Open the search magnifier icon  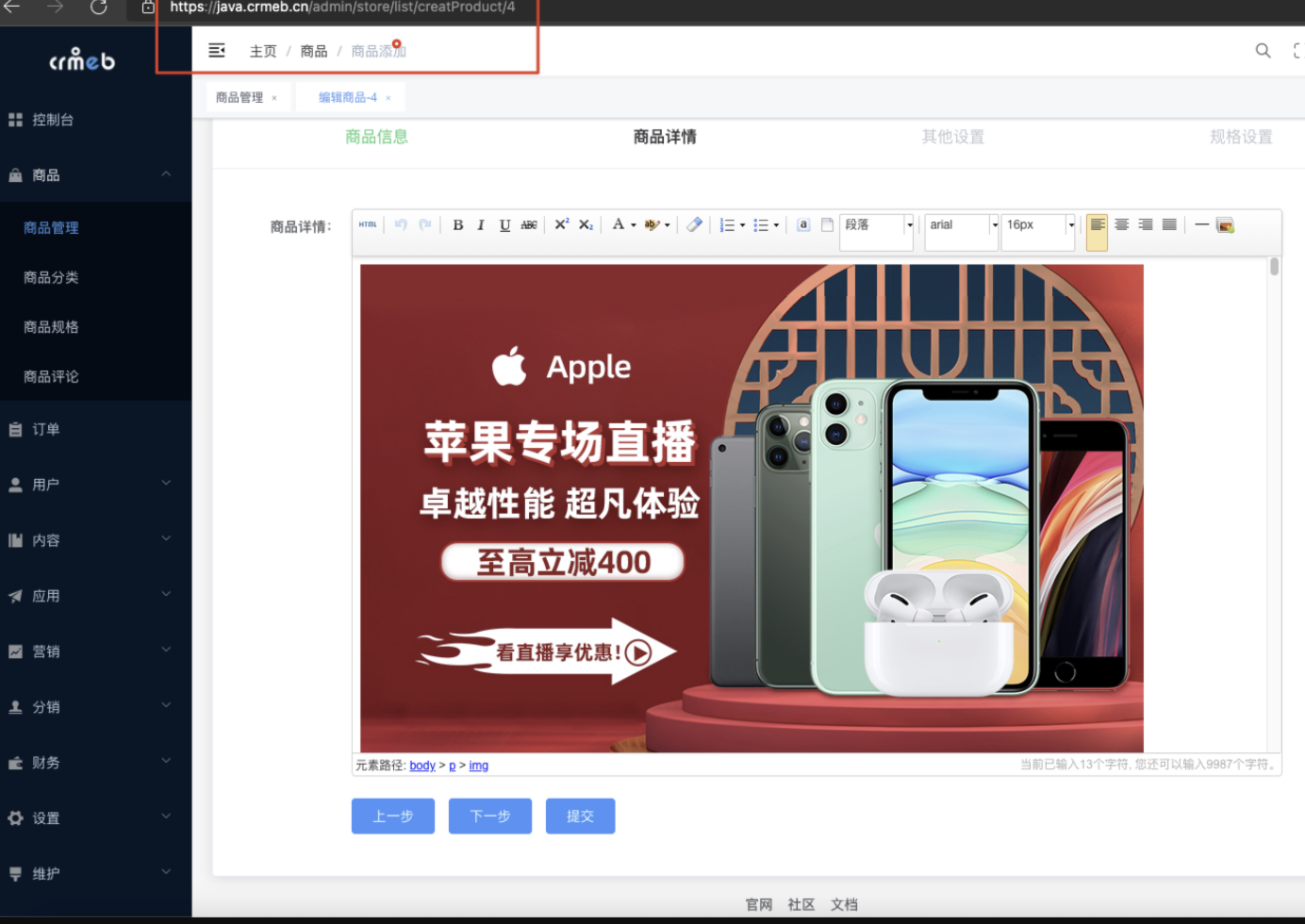pyautogui.click(x=1264, y=51)
